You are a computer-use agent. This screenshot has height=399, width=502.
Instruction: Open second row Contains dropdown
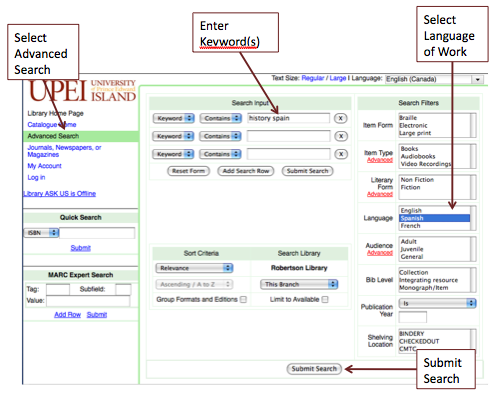(x=221, y=136)
